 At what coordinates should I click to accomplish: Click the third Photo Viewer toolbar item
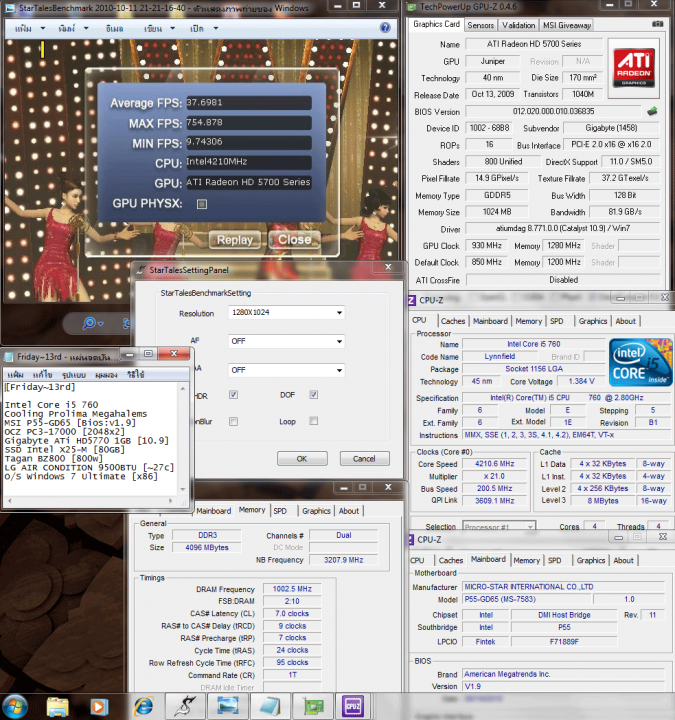114,28
